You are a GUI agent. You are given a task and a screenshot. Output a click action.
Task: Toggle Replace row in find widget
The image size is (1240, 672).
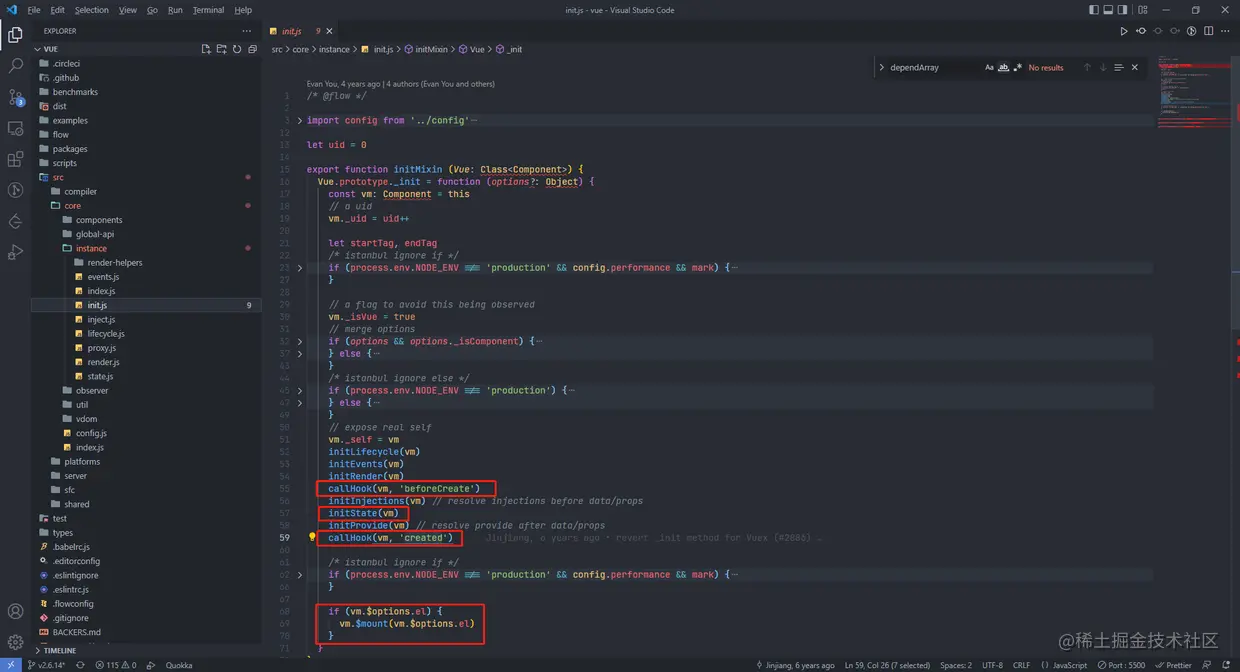point(882,67)
